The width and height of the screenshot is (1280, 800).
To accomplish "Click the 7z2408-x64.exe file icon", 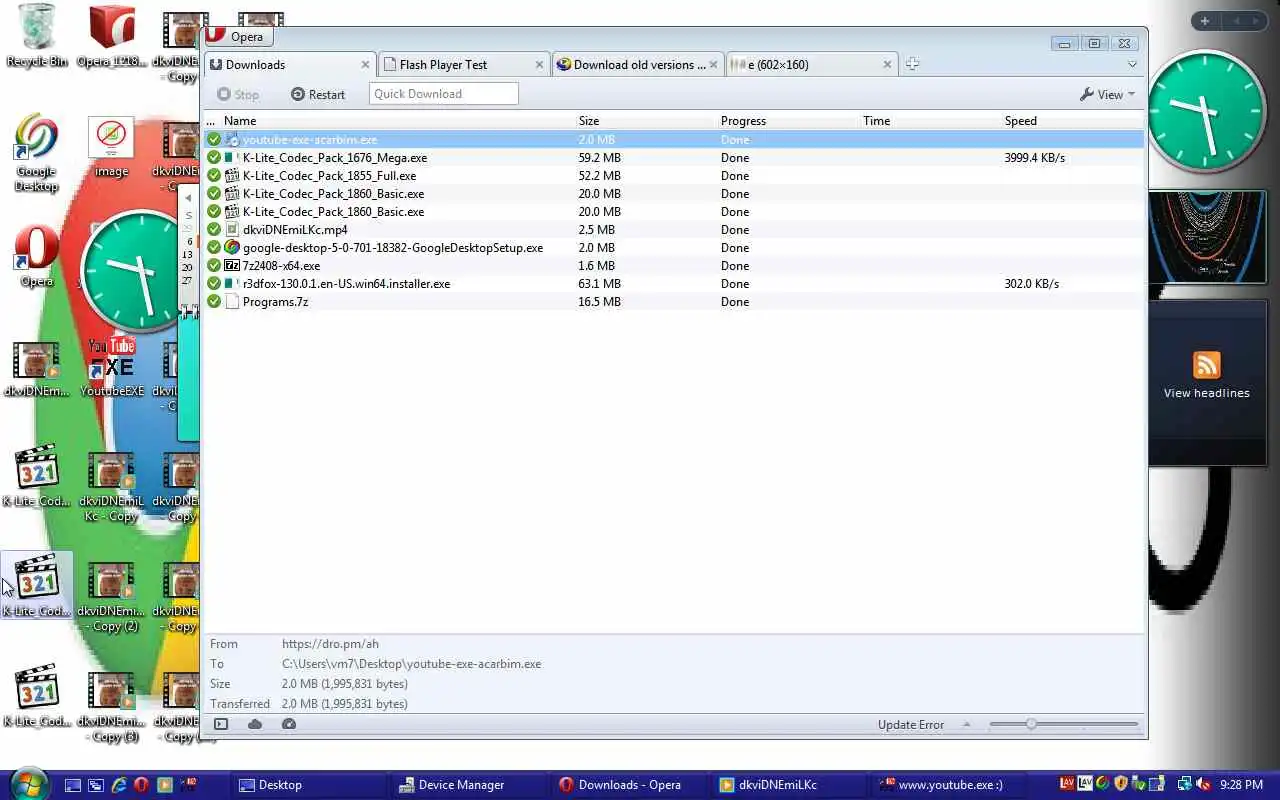I will tap(232, 266).
